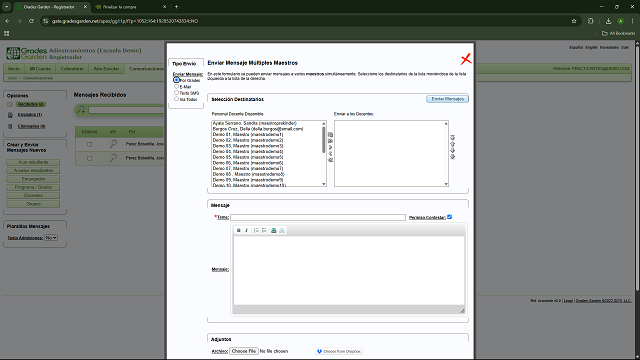This screenshot has height=360, width=640.
Task: Click the Grupos button in sidebar
Action: (x=33, y=204)
